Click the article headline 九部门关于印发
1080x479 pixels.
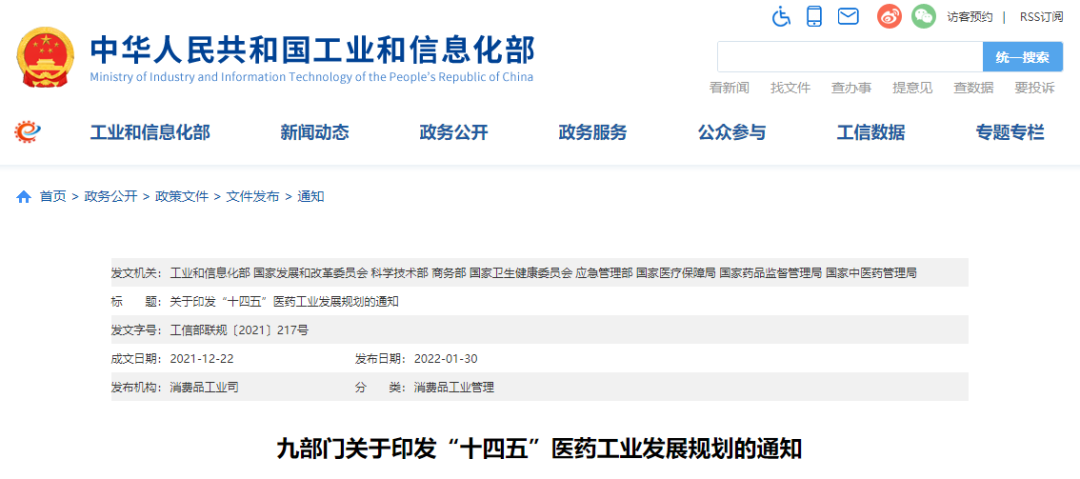[x=539, y=449]
